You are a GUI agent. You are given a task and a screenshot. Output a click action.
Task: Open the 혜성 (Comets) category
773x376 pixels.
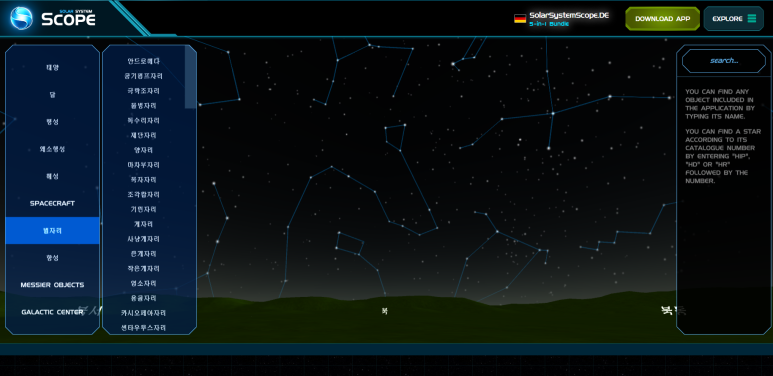tap(52, 176)
